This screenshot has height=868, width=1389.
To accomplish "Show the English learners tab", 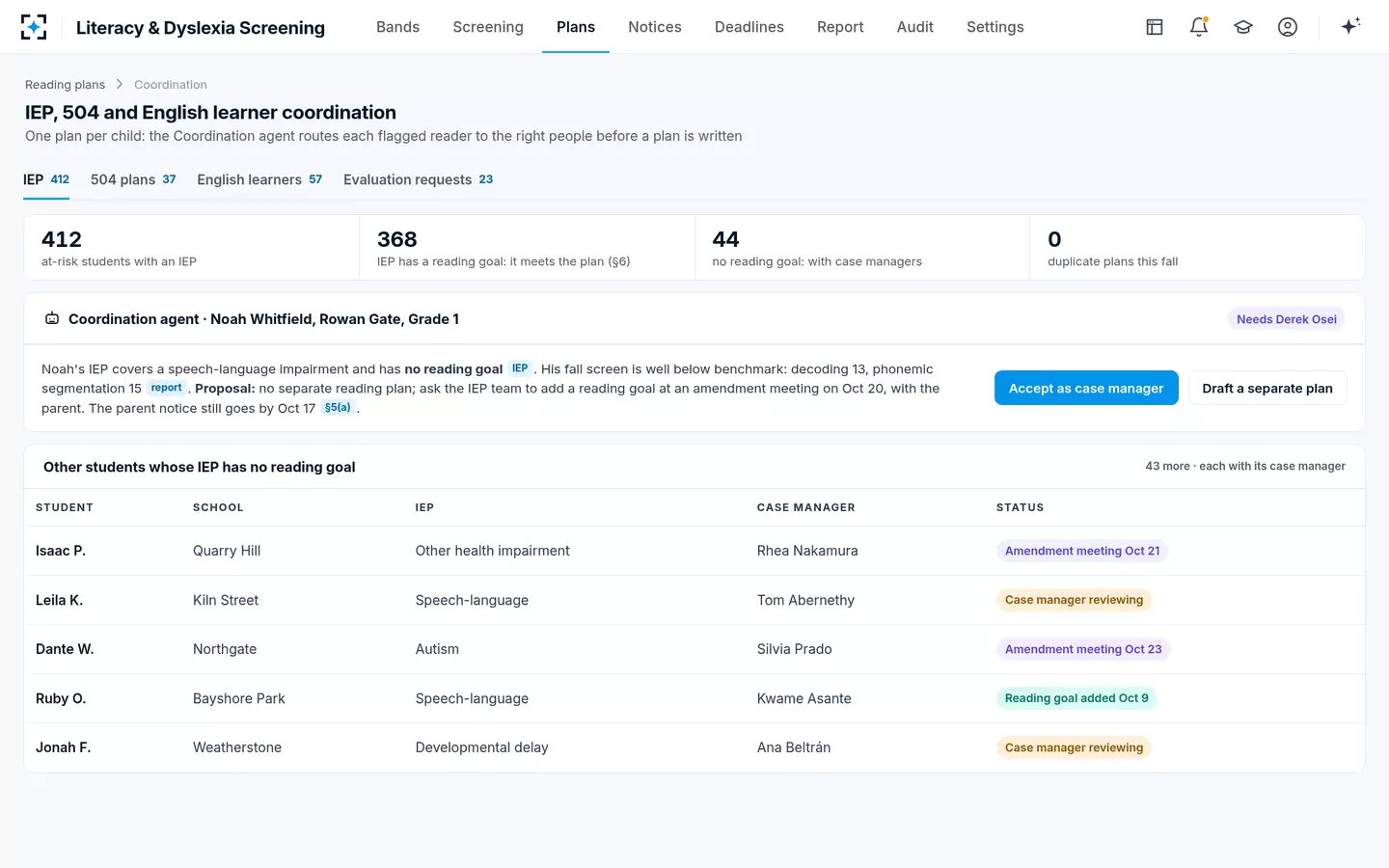I will [x=259, y=179].
